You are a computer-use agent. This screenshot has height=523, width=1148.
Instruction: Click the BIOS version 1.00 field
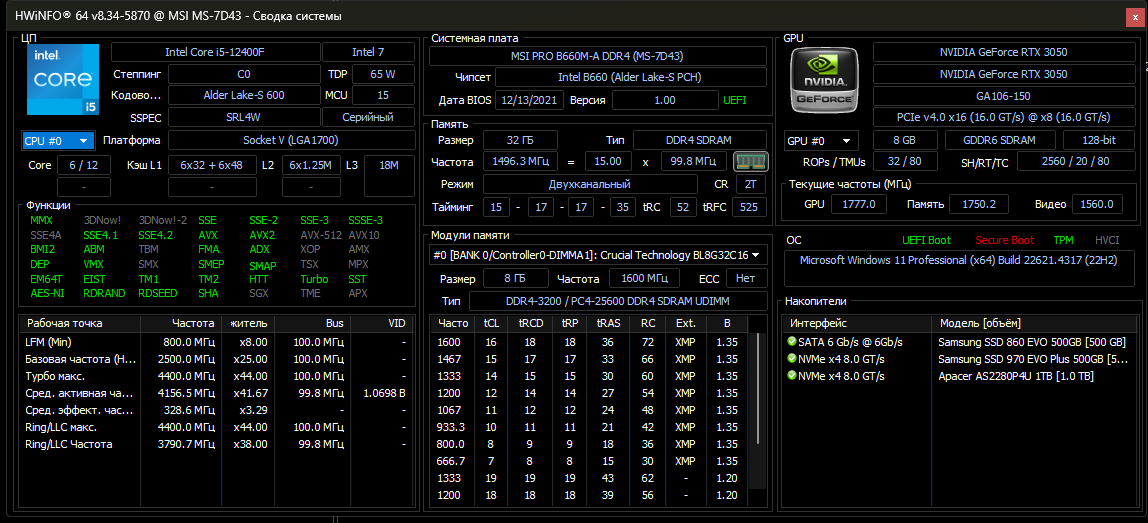pos(665,100)
